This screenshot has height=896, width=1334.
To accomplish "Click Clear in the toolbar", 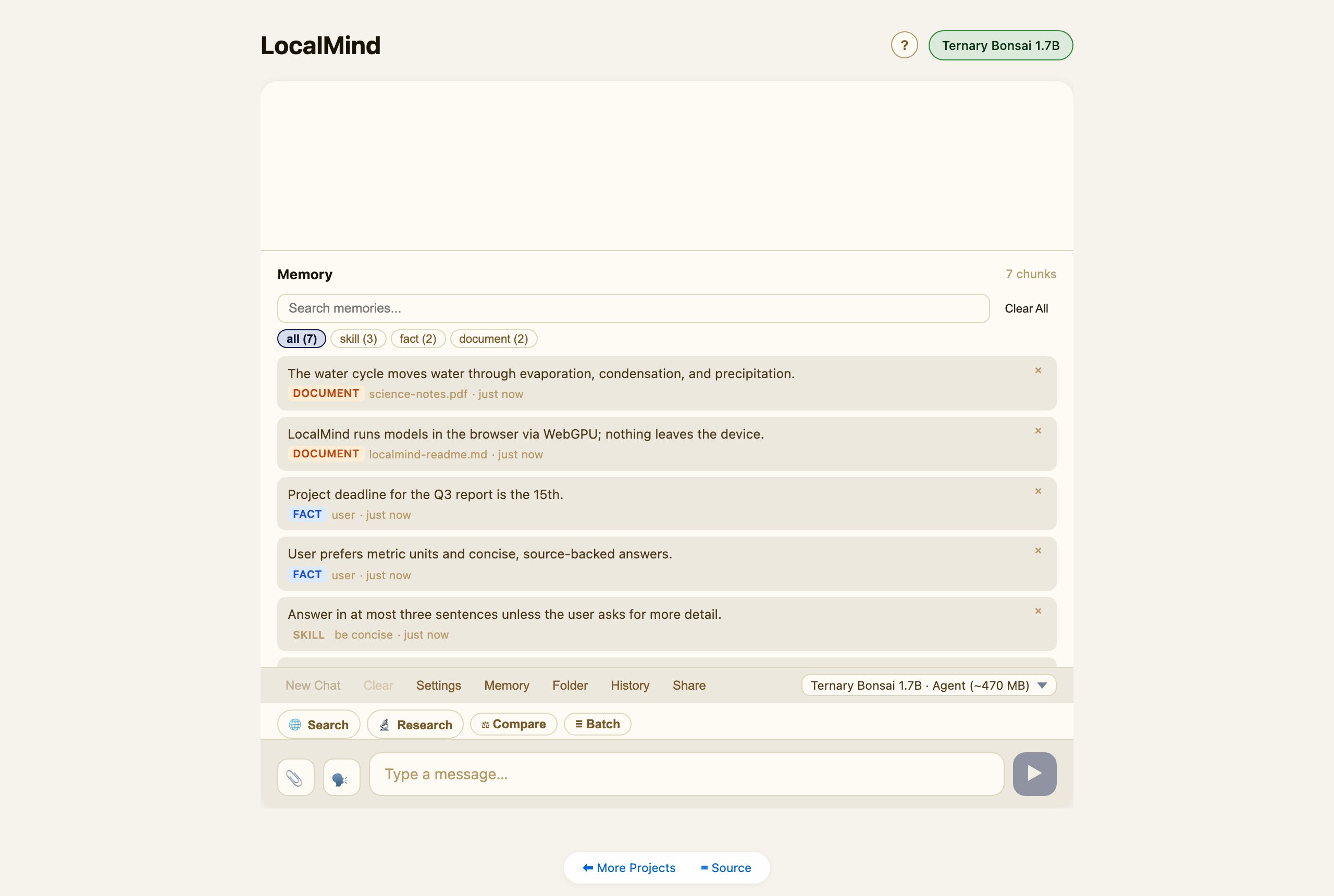I will 378,685.
